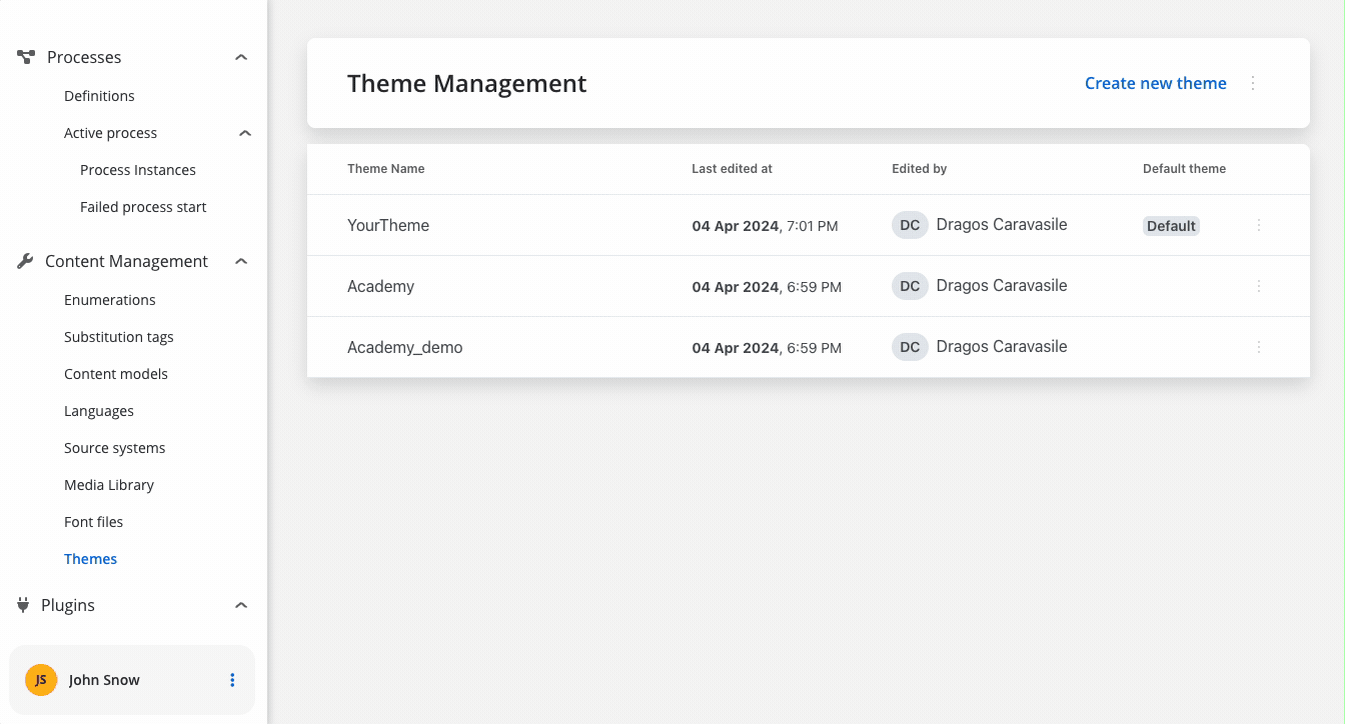Click the Processes section icon
1345x724 pixels.
(x=26, y=57)
